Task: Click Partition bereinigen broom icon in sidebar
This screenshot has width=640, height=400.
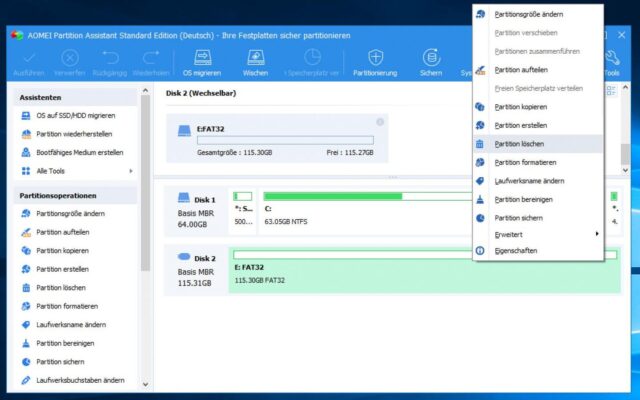Action: (26, 343)
